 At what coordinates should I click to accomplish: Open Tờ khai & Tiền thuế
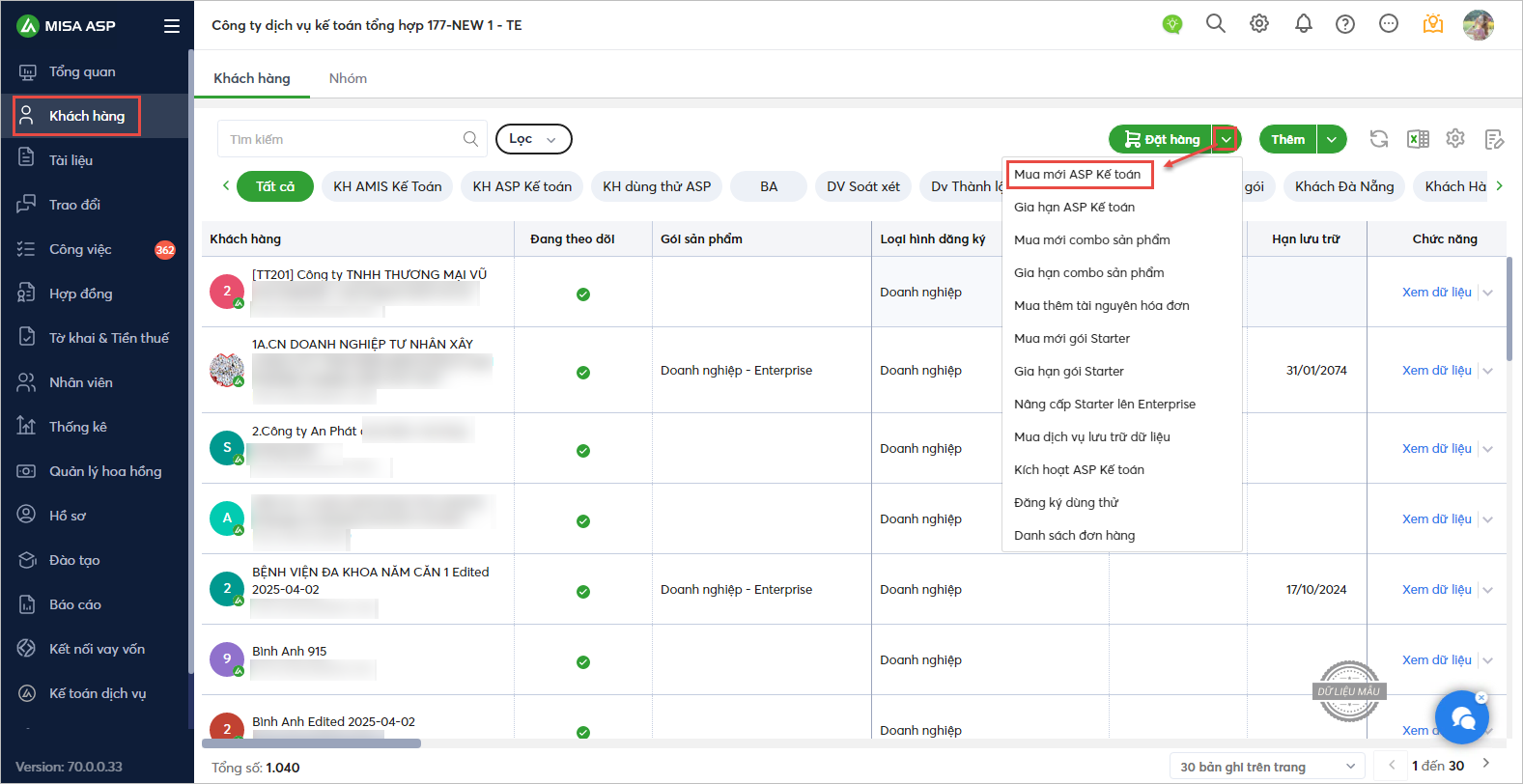pos(108,338)
